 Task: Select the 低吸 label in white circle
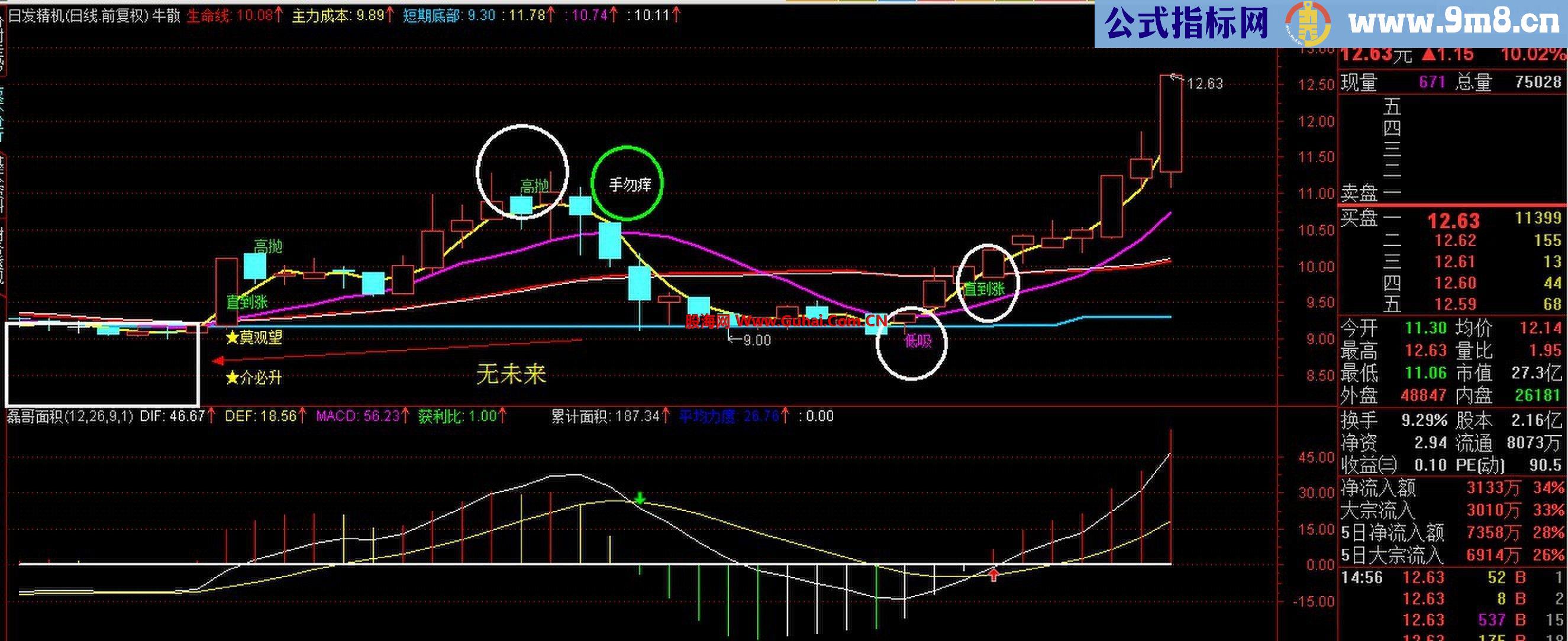pyautogui.click(x=917, y=341)
